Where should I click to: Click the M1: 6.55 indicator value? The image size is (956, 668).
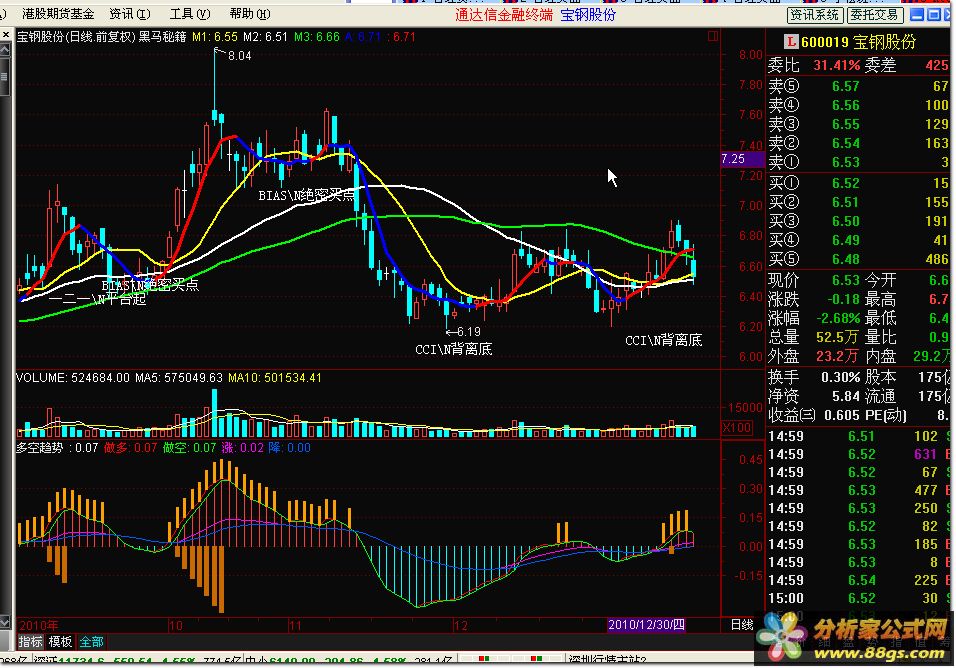[x=215, y=37]
